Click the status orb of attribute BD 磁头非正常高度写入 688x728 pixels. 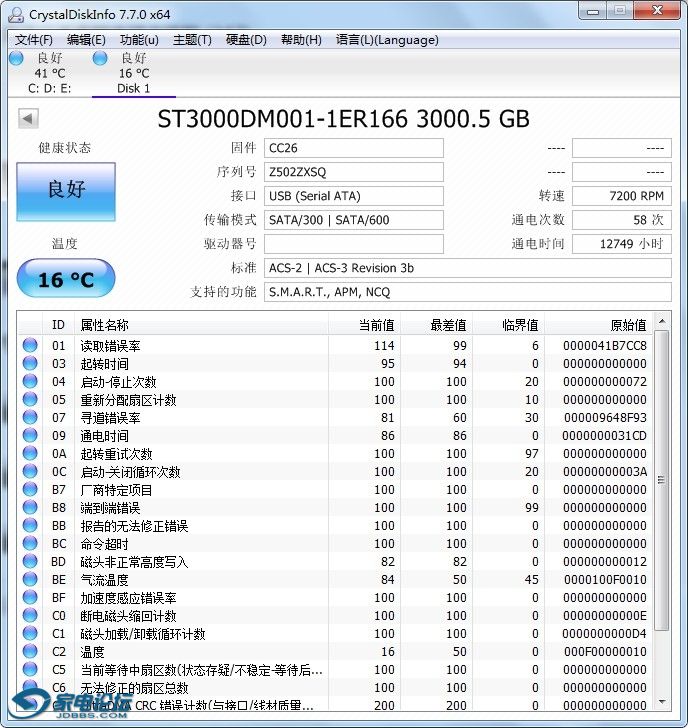tap(30, 561)
